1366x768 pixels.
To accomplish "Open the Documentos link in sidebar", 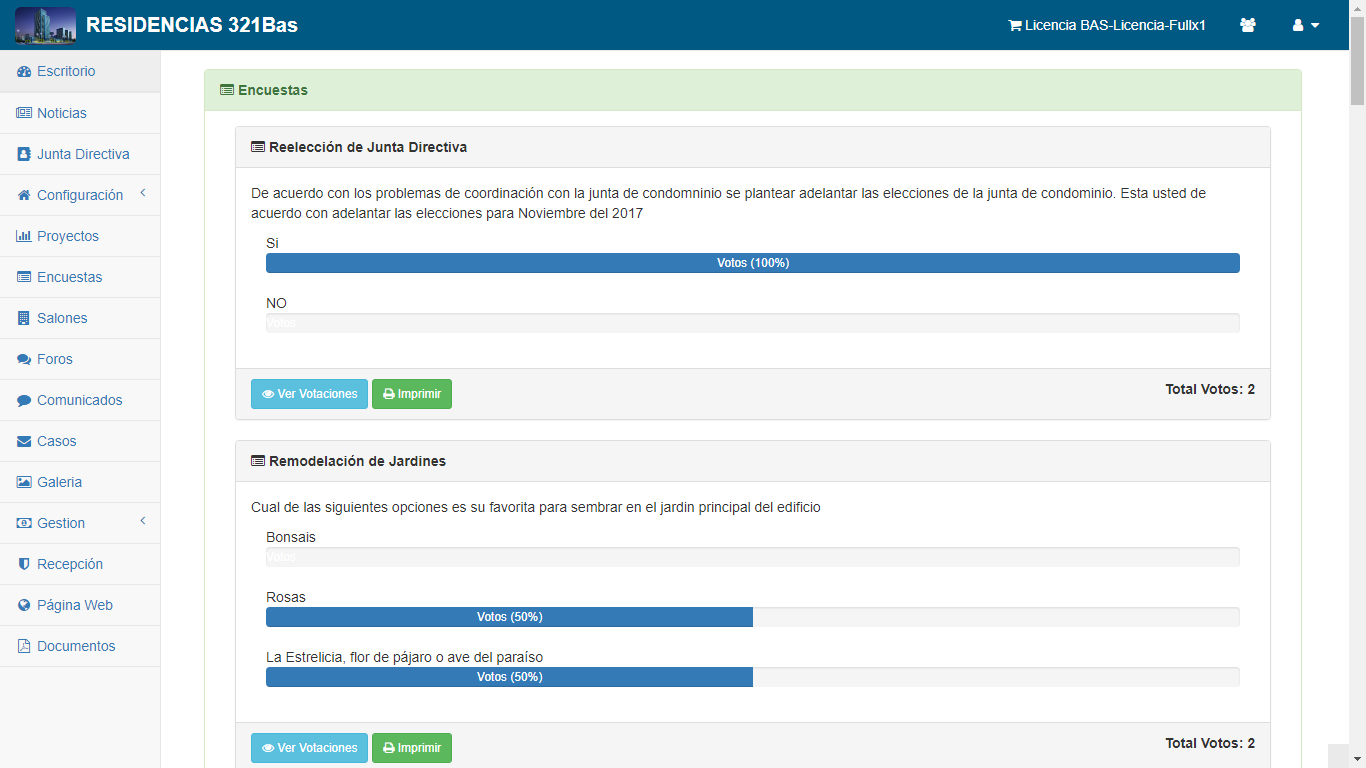I will pos(76,646).
